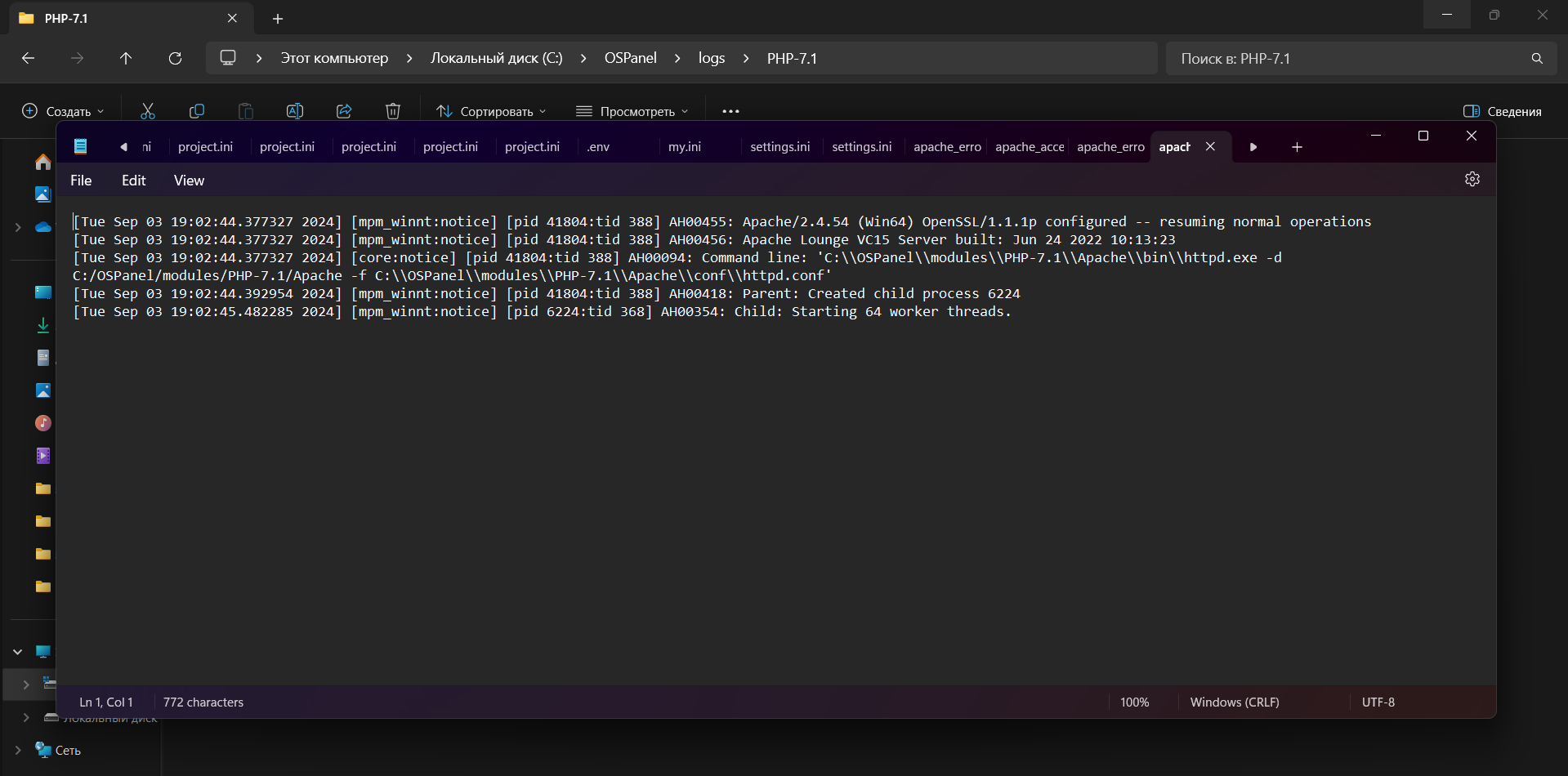Open the Создать dropdown

63,111
